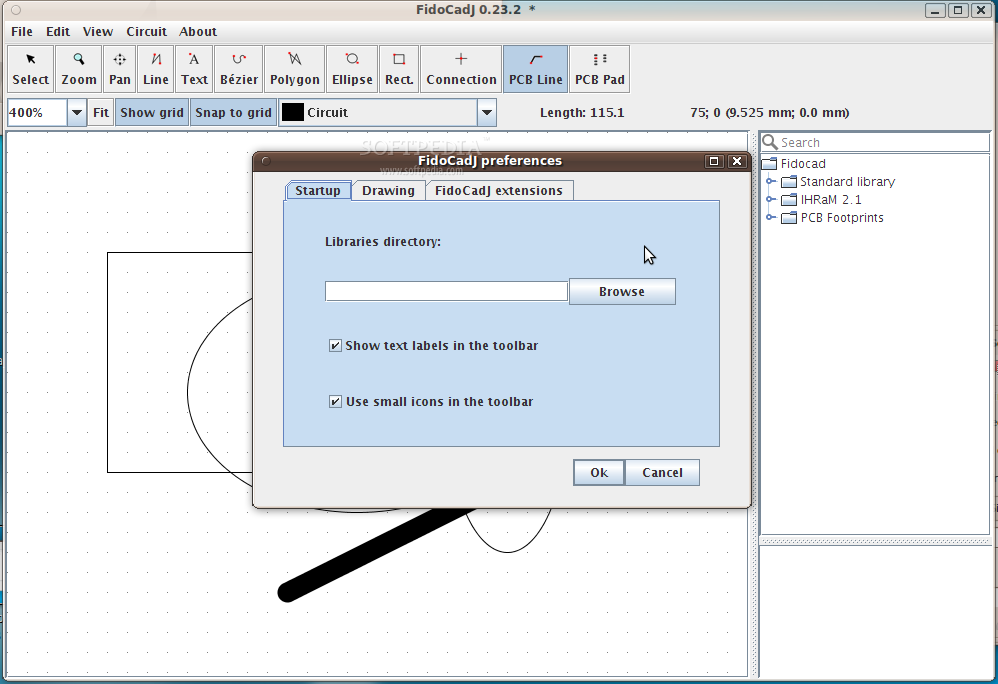The image size is (998, 684).
Task: Maximize the FidoCadJ main window
Action: point(958,10)
